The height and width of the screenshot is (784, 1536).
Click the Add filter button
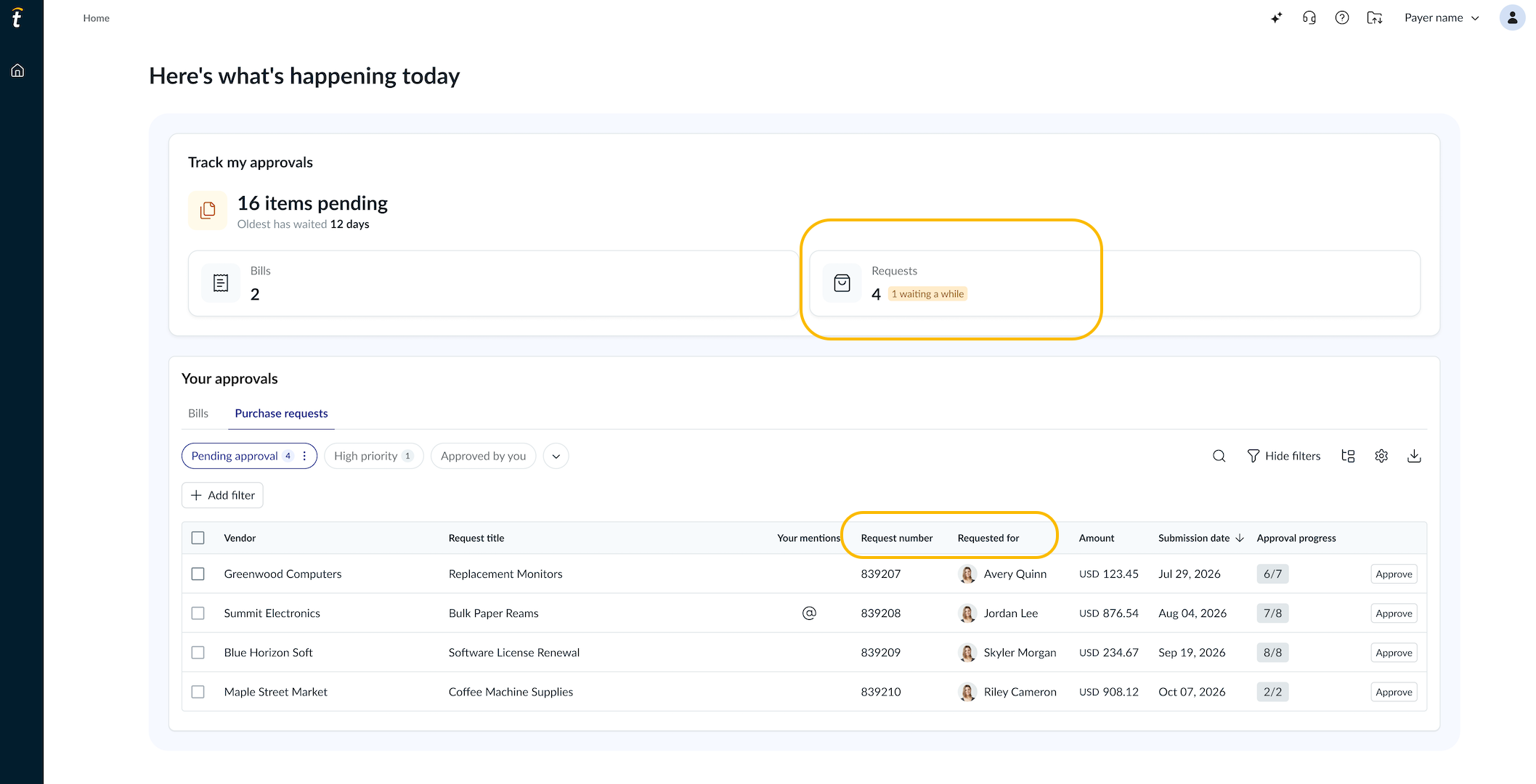(222, 495)
